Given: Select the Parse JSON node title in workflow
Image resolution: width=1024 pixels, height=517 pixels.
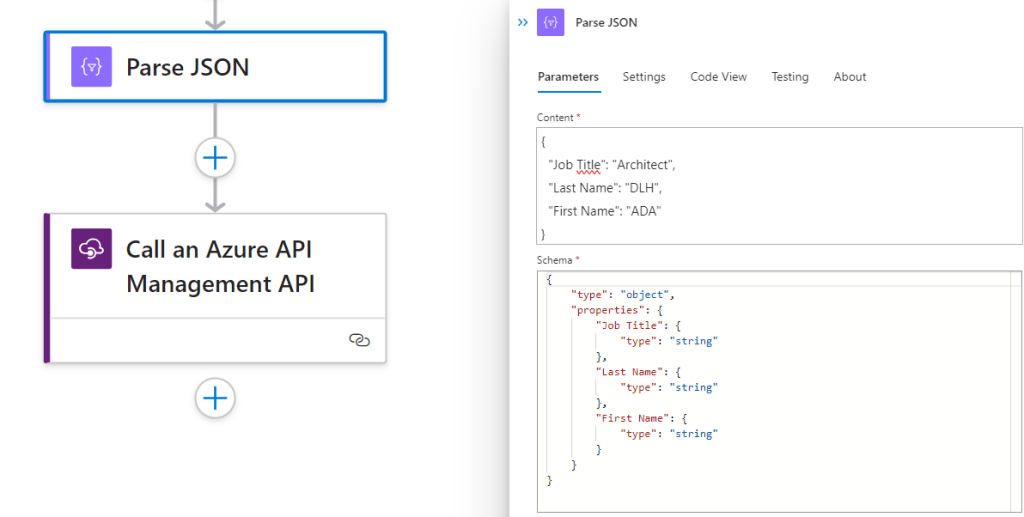Looking at the screenshot, I should [187, 67].
